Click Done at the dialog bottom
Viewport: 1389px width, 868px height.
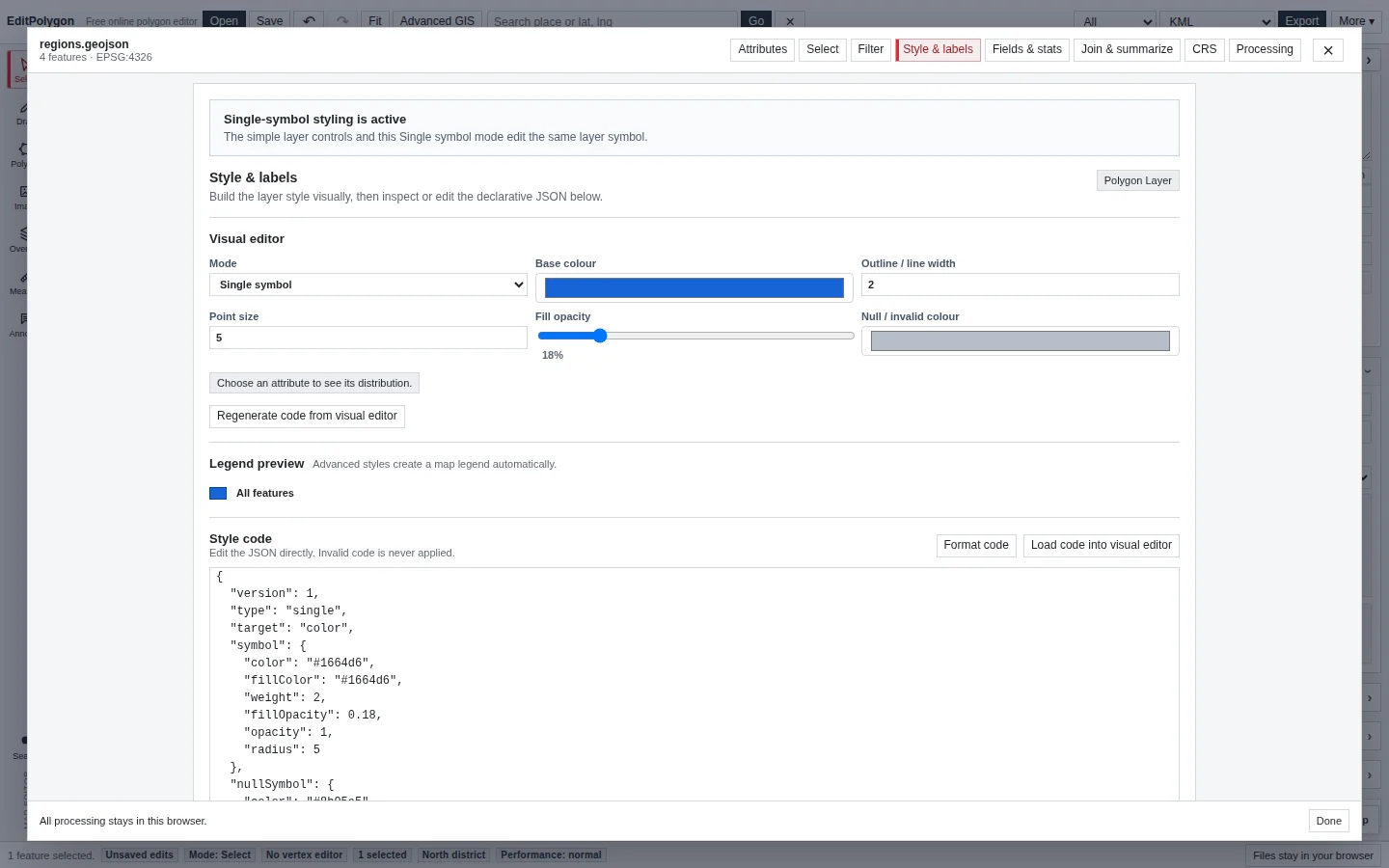click(1329, 821)
